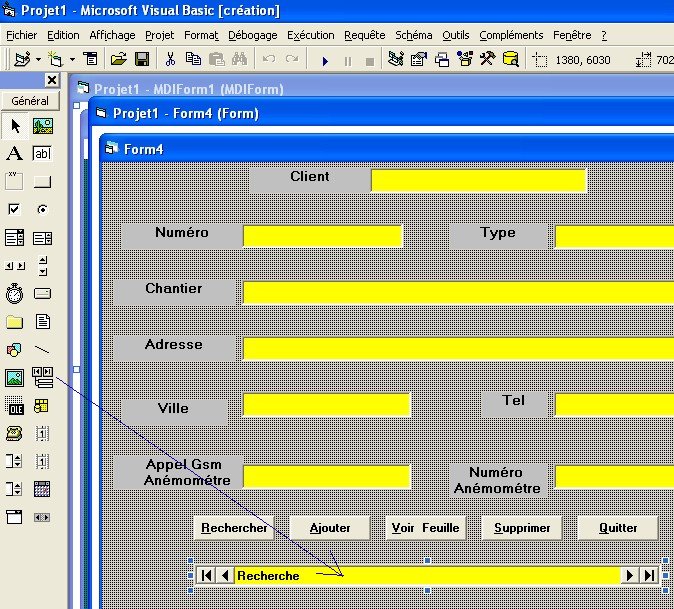The height and width of the screenshot is (609, 674).
Task: Open the Form Layout Window icon
Action: point(441,59)
